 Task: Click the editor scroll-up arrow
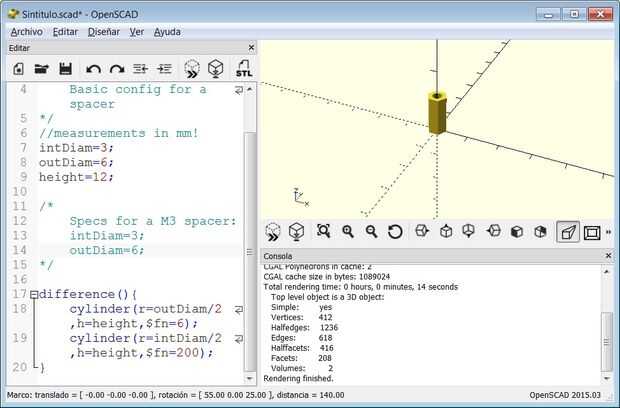[250, 89]
